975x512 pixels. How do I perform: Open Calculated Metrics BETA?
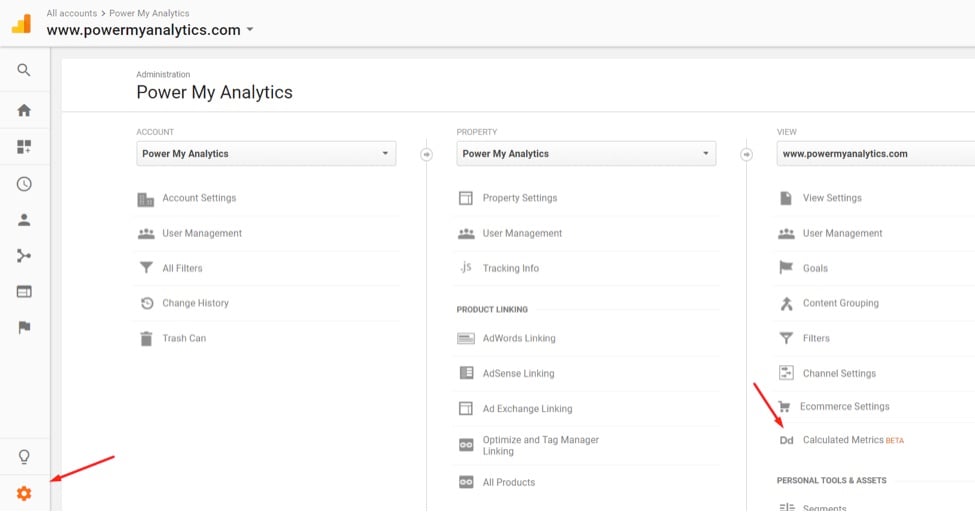coord(853,440)
